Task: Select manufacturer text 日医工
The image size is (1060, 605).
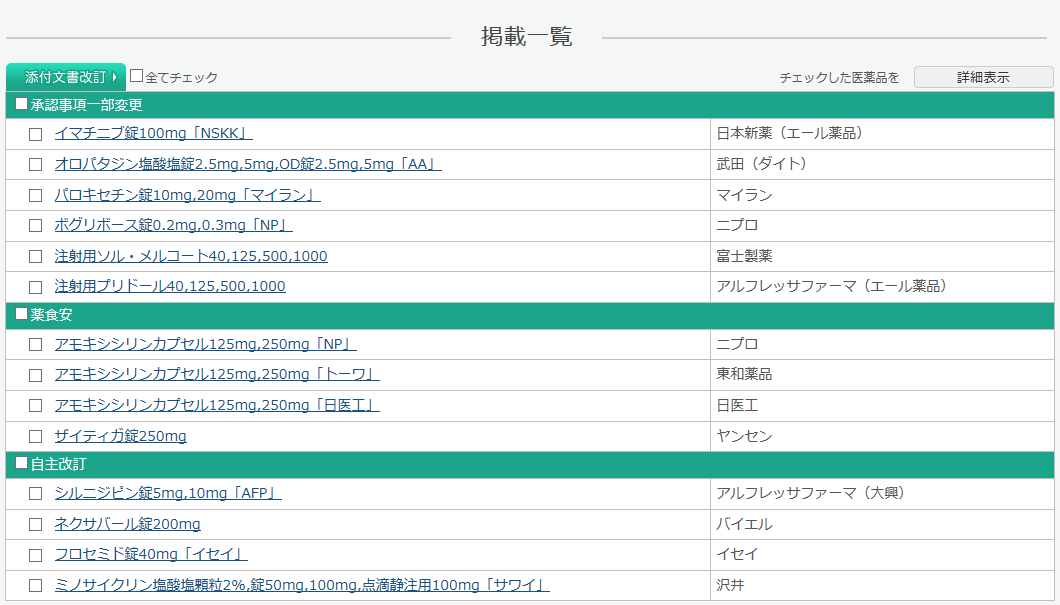Action: click(x=738, y=405)
